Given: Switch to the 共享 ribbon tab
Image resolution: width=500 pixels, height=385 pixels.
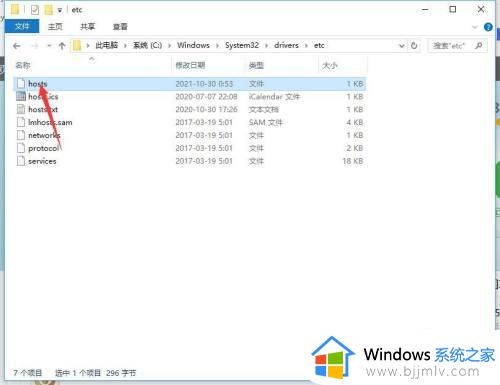Looking at the screenshot, I should pos(88,26).
